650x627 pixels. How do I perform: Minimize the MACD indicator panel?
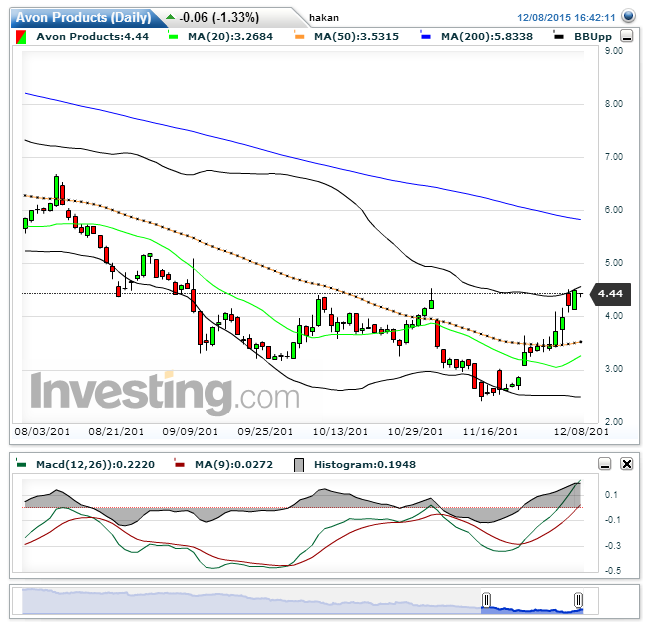(605, 464)
